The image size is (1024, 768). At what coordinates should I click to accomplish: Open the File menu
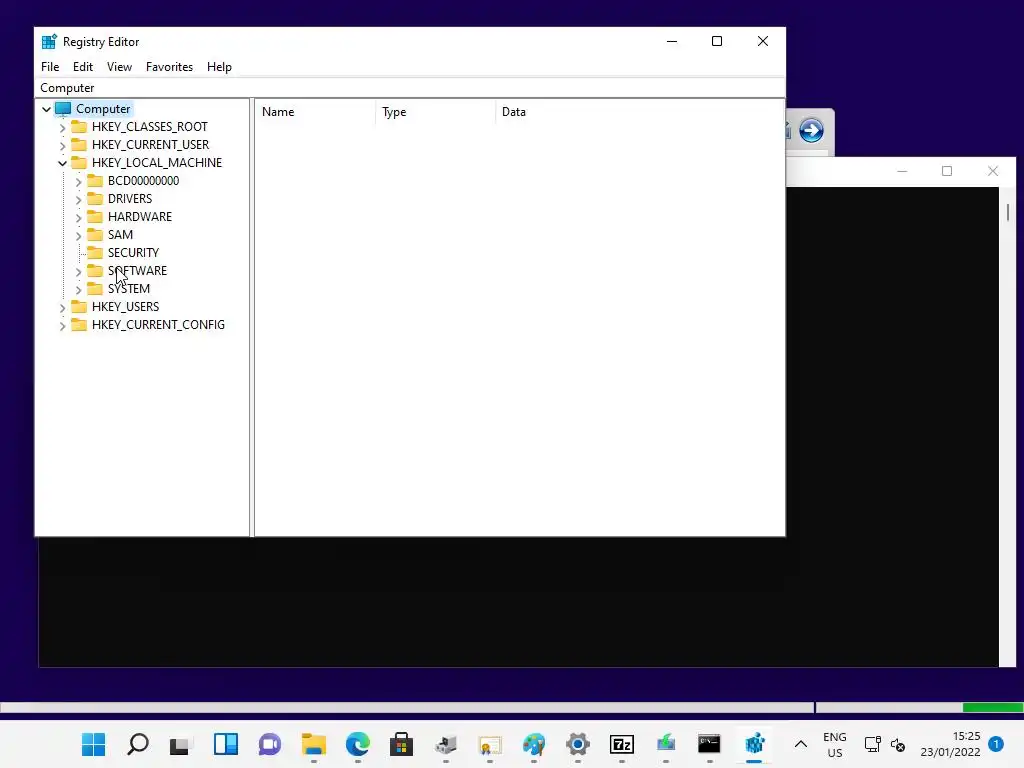[50, 67]
